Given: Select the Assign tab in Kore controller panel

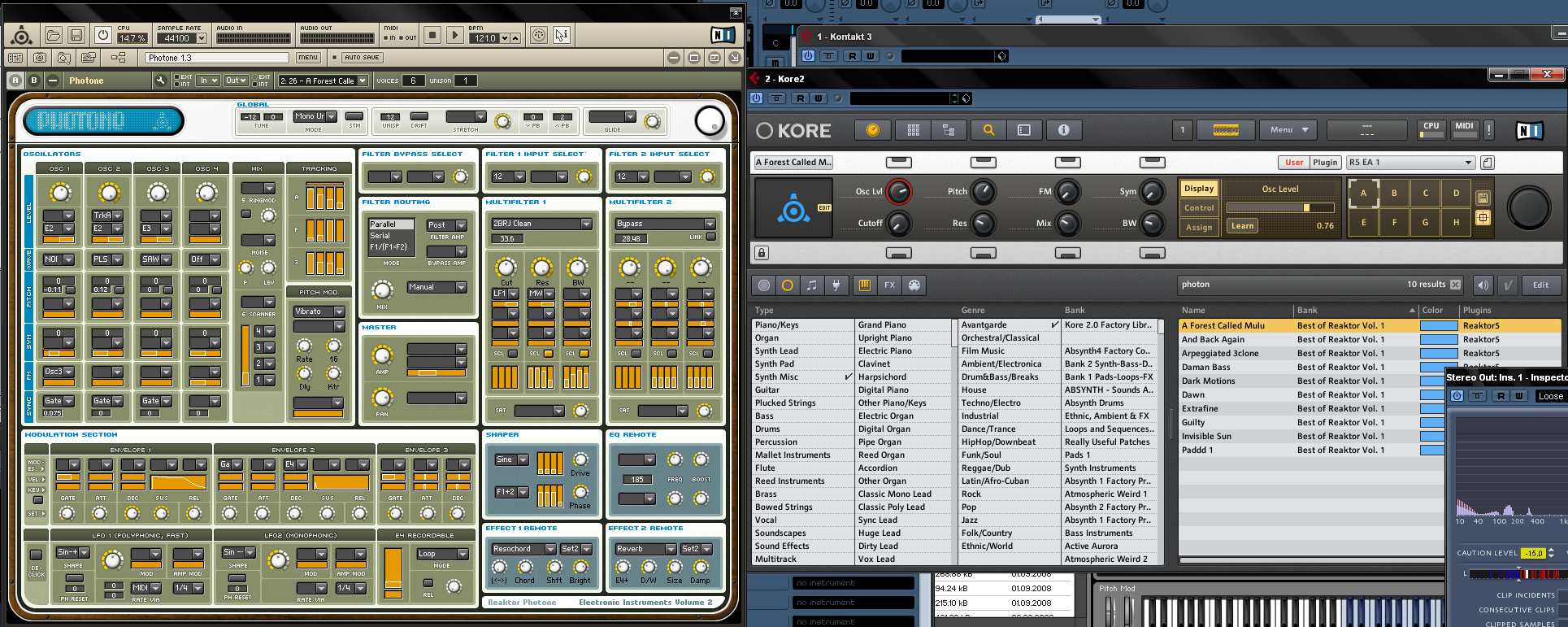Looking at the screenshot, I should pyautogui.click(x=1199, y=228).
